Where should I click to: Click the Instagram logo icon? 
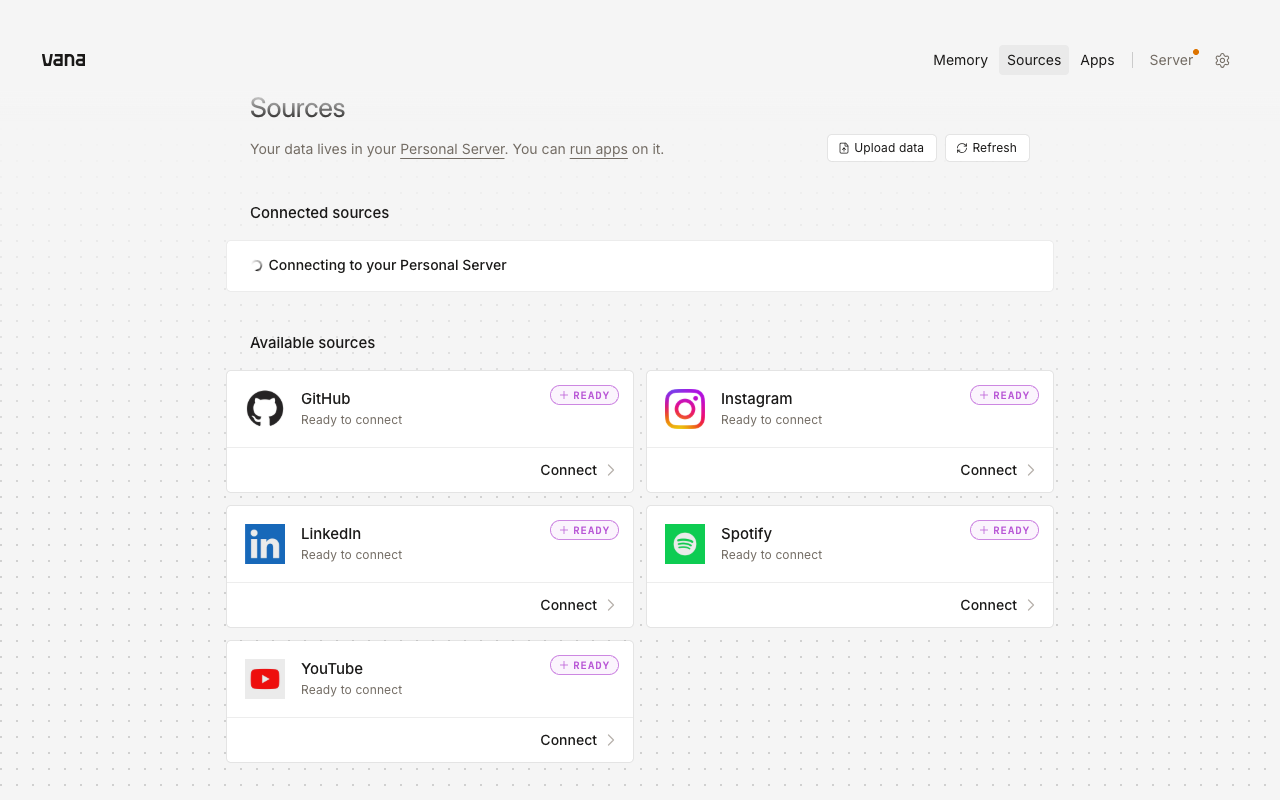click(685, 409)
